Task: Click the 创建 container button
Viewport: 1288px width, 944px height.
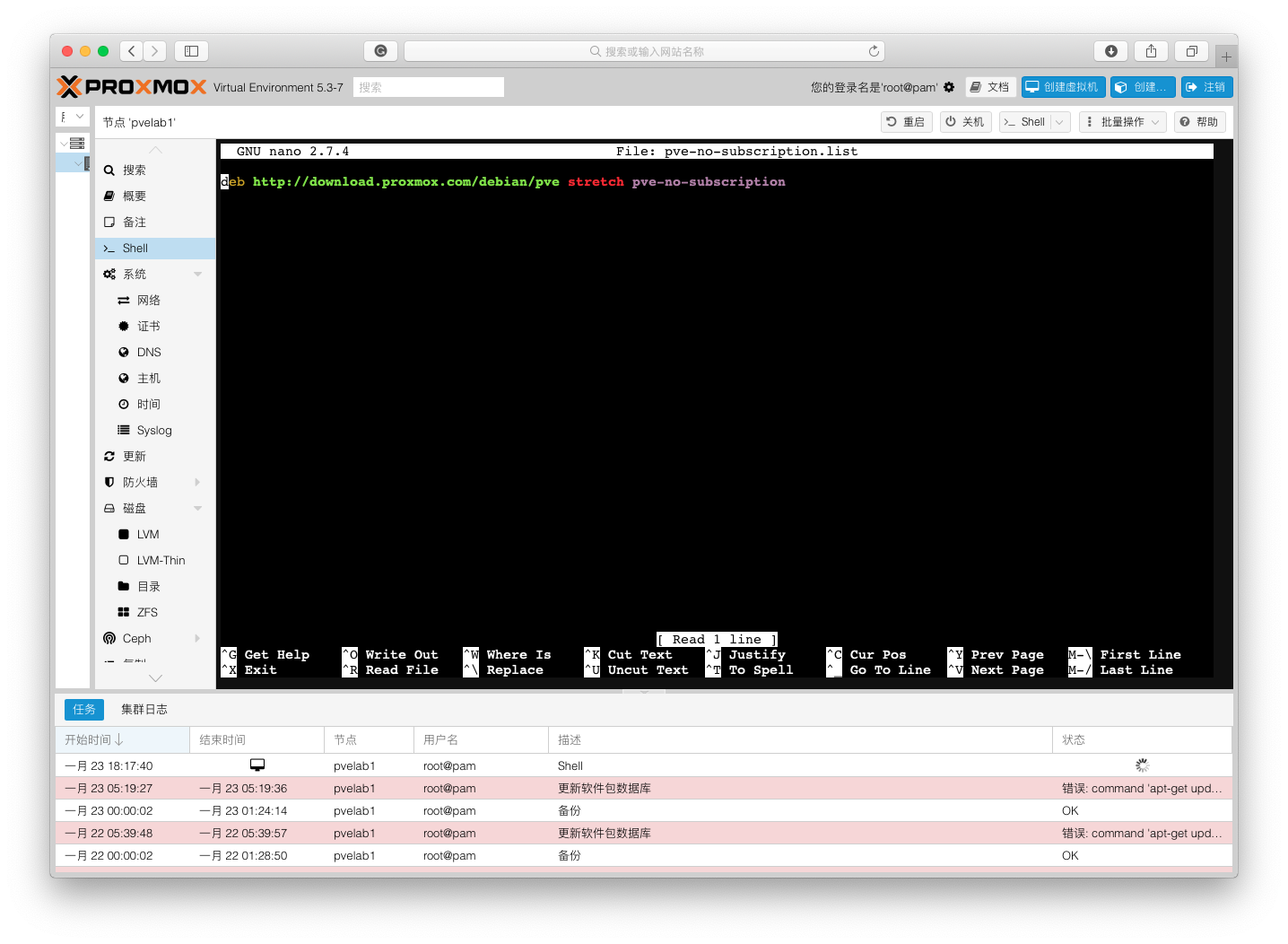Action: pos(1143,87)
